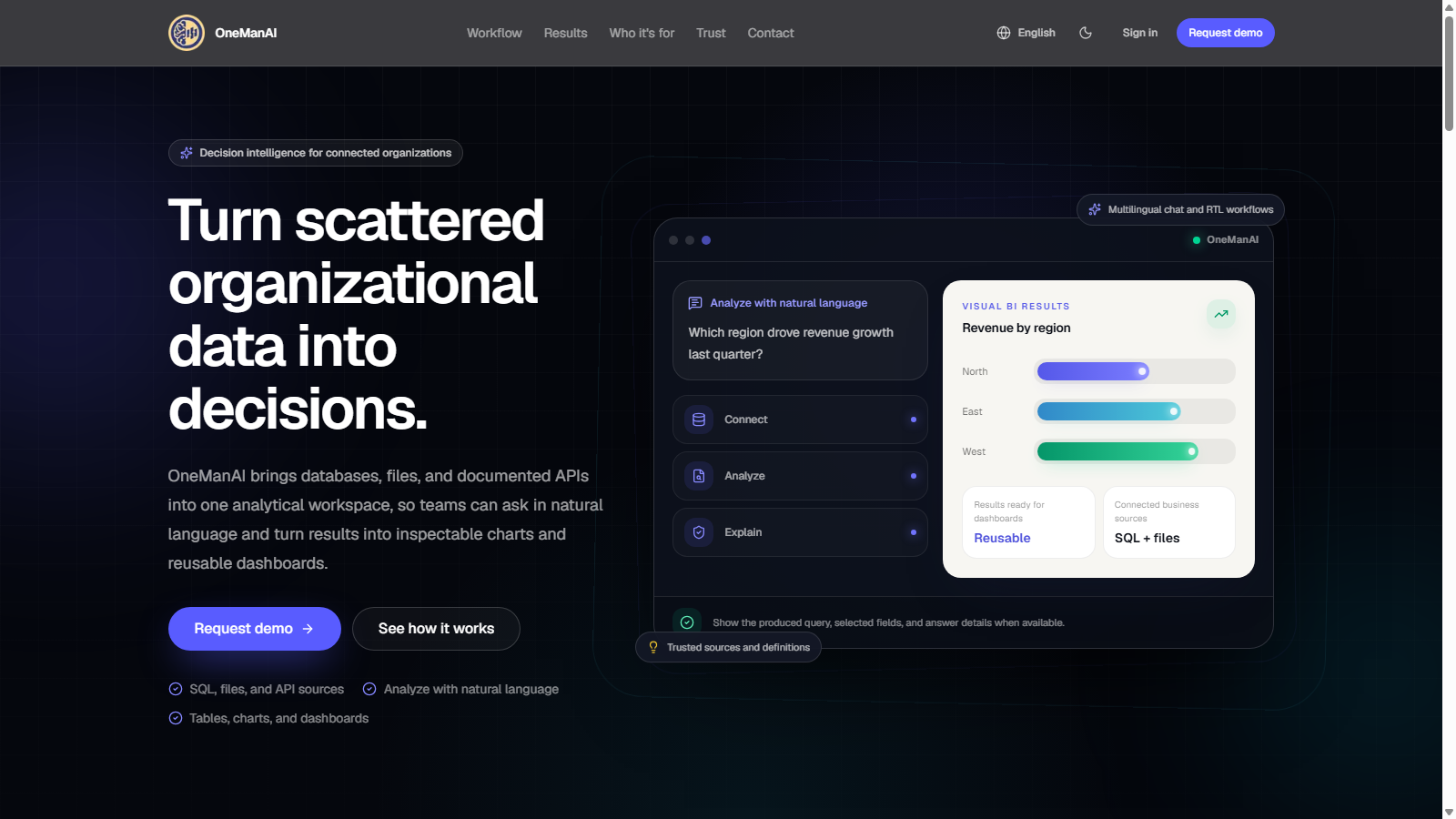
Task: Click the sparkle icon beside Multilingual chat
Action: pos(1095,209)
